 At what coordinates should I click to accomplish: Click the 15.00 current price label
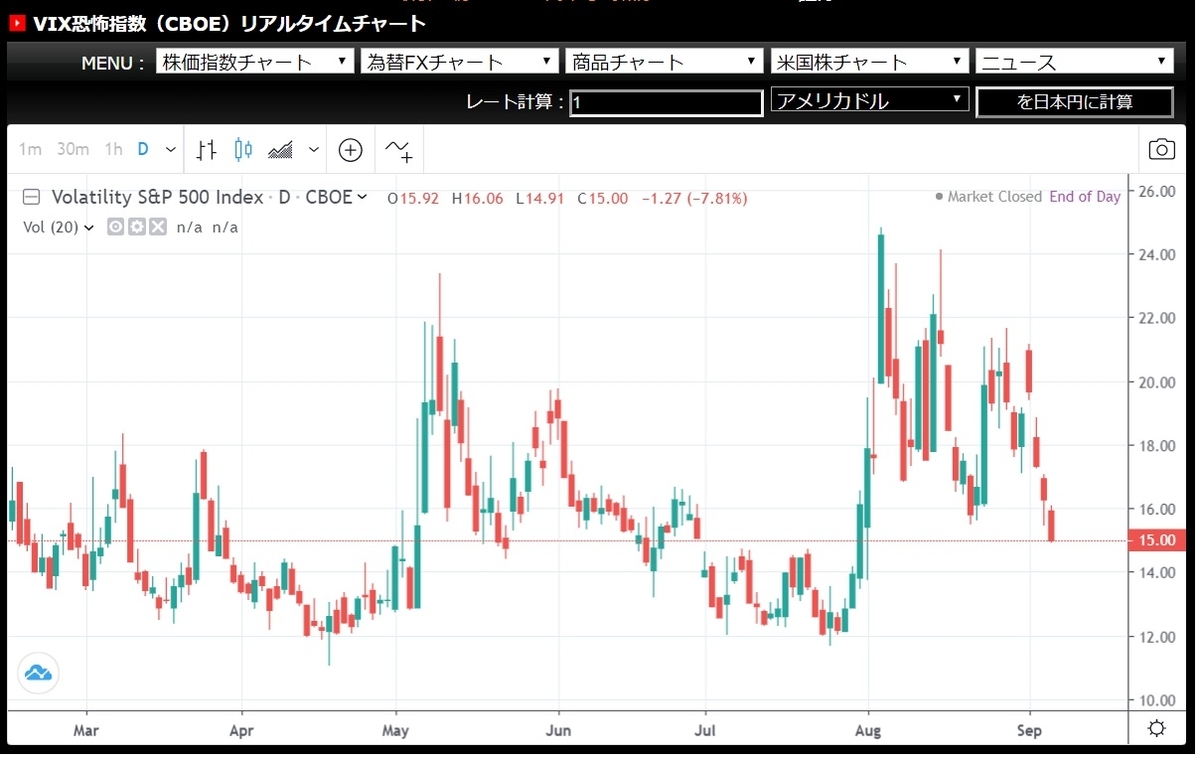1156,541
